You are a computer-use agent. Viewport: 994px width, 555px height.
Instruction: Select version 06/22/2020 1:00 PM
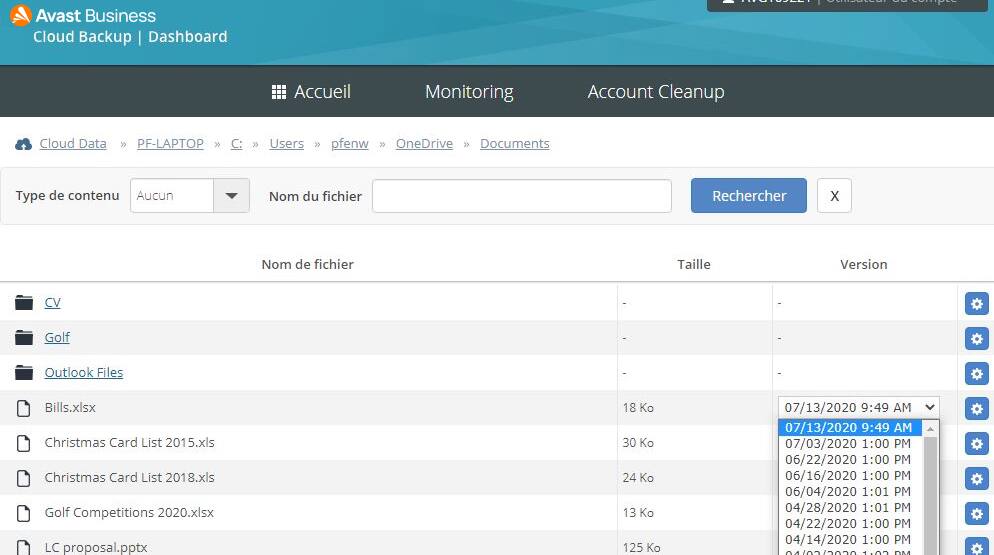tap(848, 459)
